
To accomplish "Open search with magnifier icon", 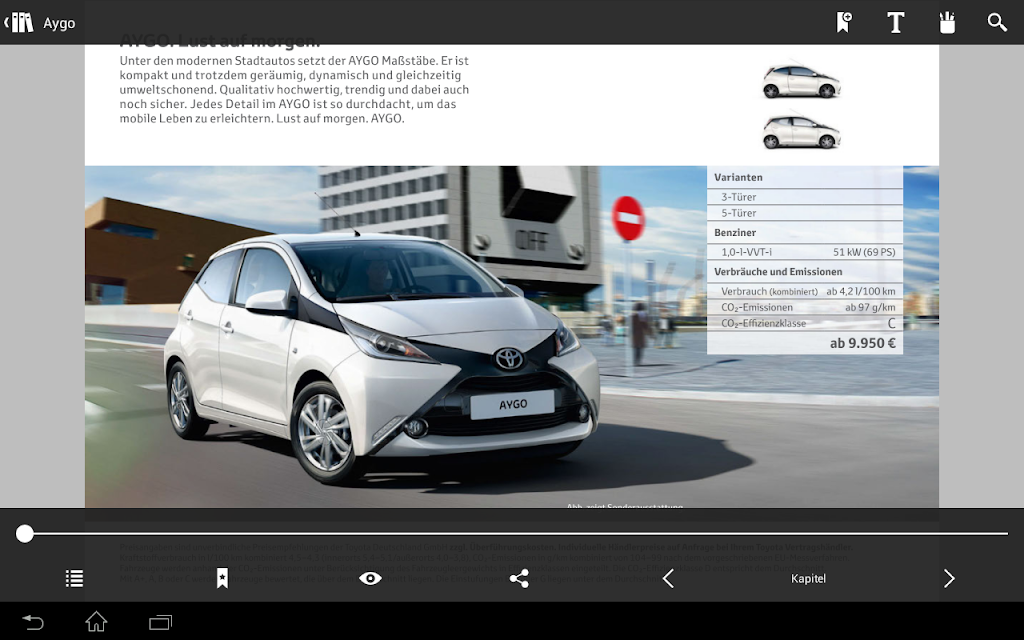I will pyautogui.click(x=997, y=22).
